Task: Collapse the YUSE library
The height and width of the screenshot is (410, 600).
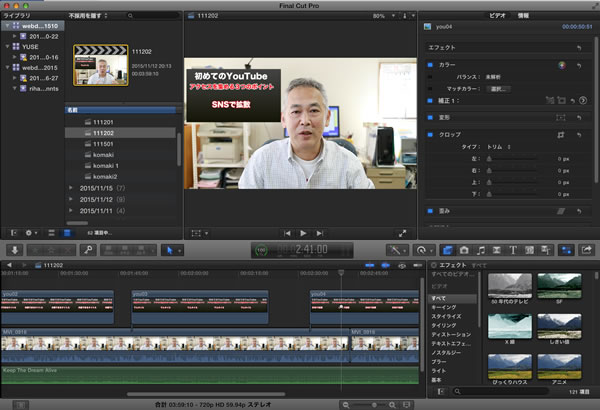Action: point(7,46)
